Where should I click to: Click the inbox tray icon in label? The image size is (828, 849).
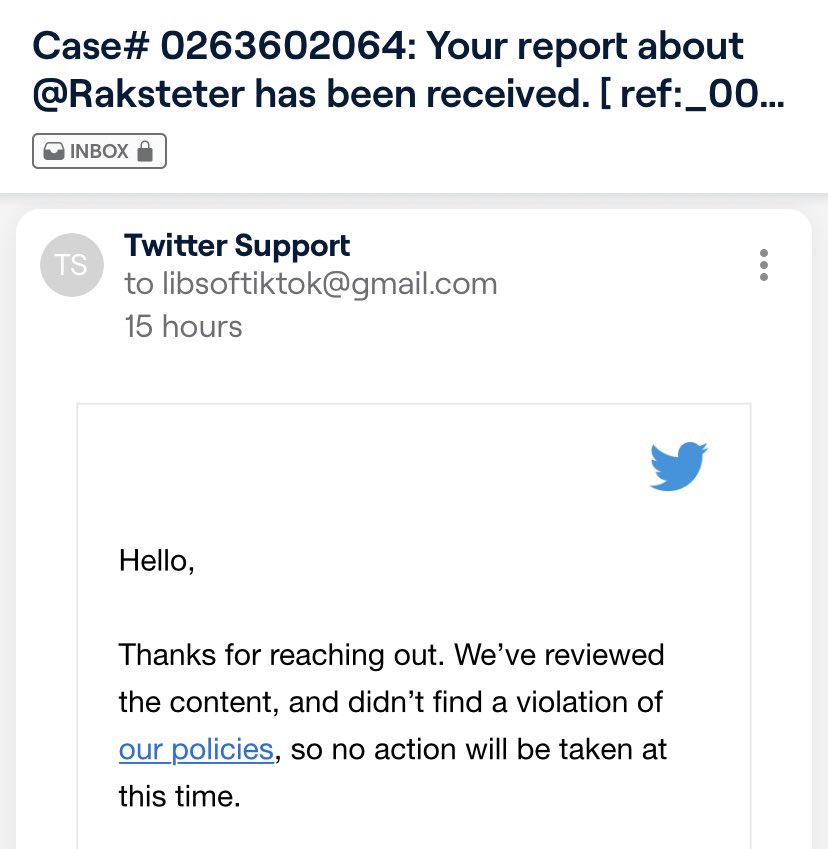(54, 152)
